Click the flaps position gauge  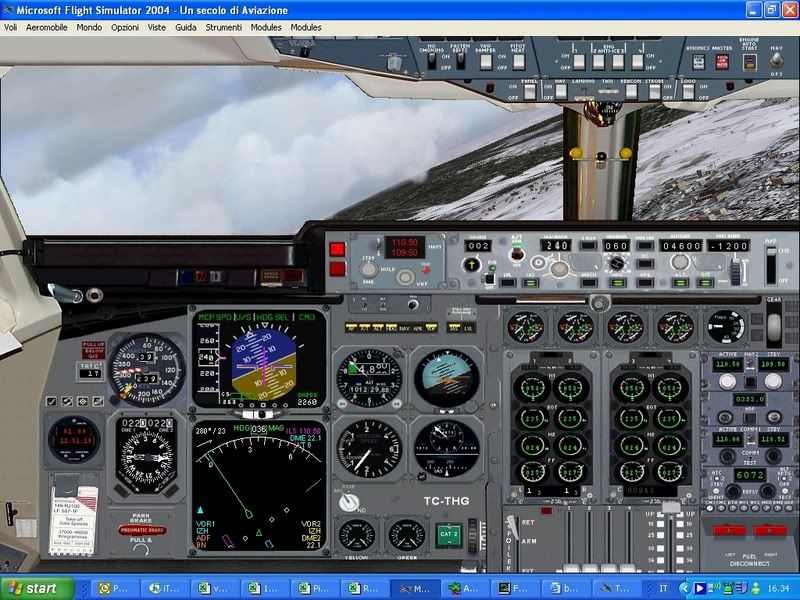click(x=726, y=327)
